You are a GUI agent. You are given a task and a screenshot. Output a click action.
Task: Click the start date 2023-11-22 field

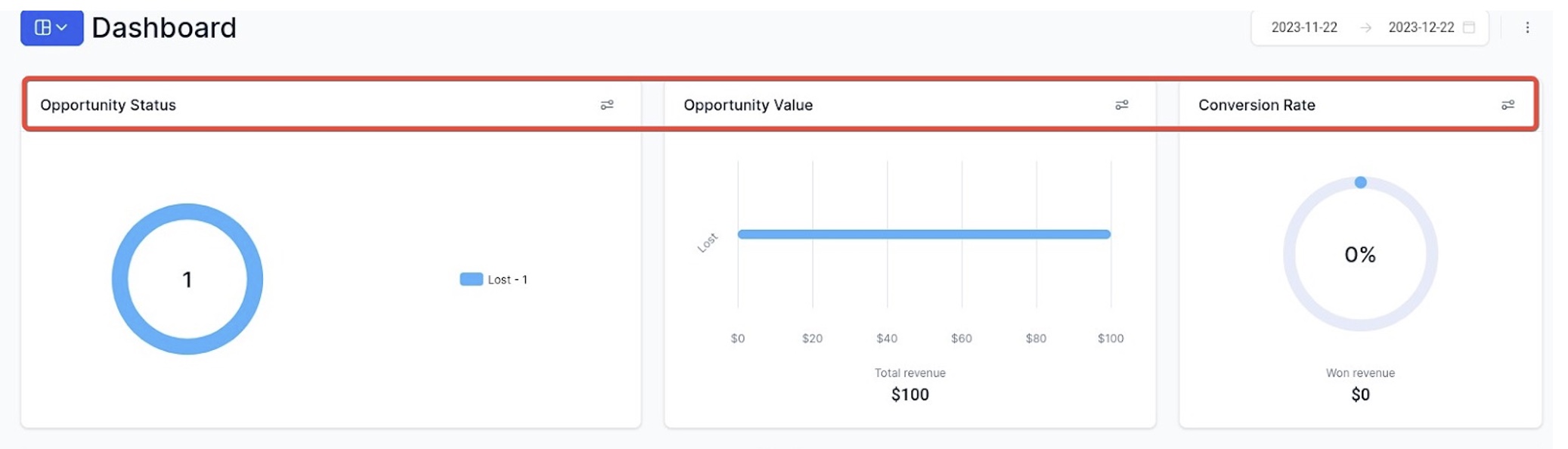1304,28
